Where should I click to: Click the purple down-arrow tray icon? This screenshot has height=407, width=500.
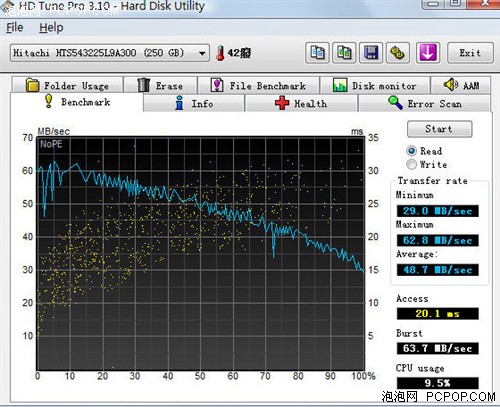tap(428, 53)
